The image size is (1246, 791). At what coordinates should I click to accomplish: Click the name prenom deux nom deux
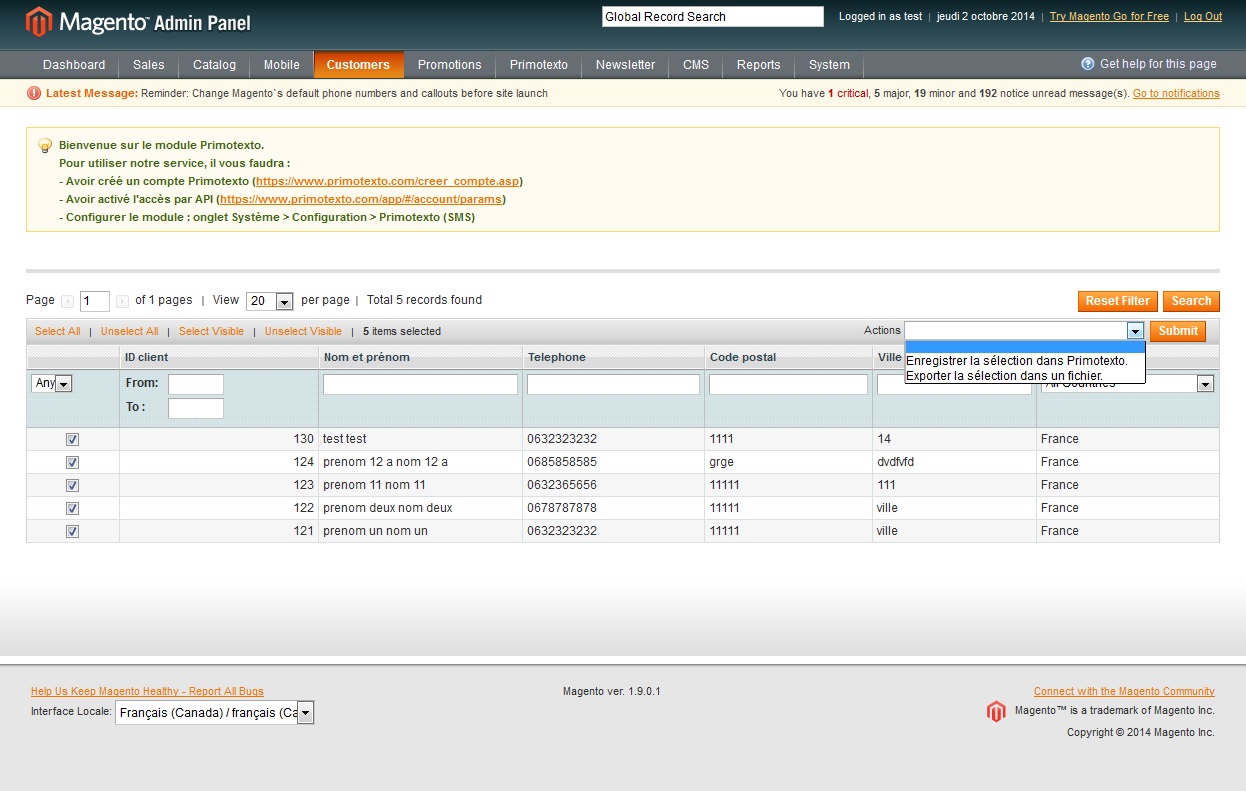point(388,508)
